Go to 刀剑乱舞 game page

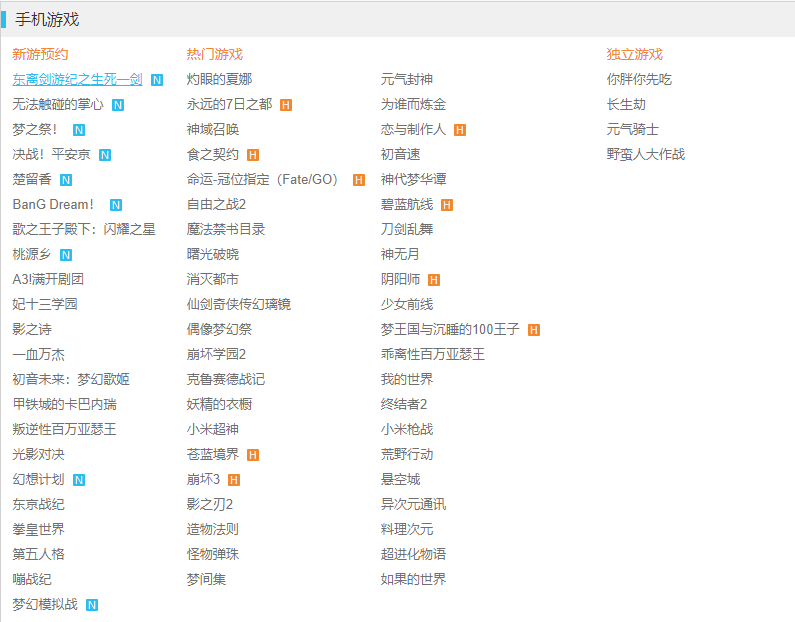point(407,230)
